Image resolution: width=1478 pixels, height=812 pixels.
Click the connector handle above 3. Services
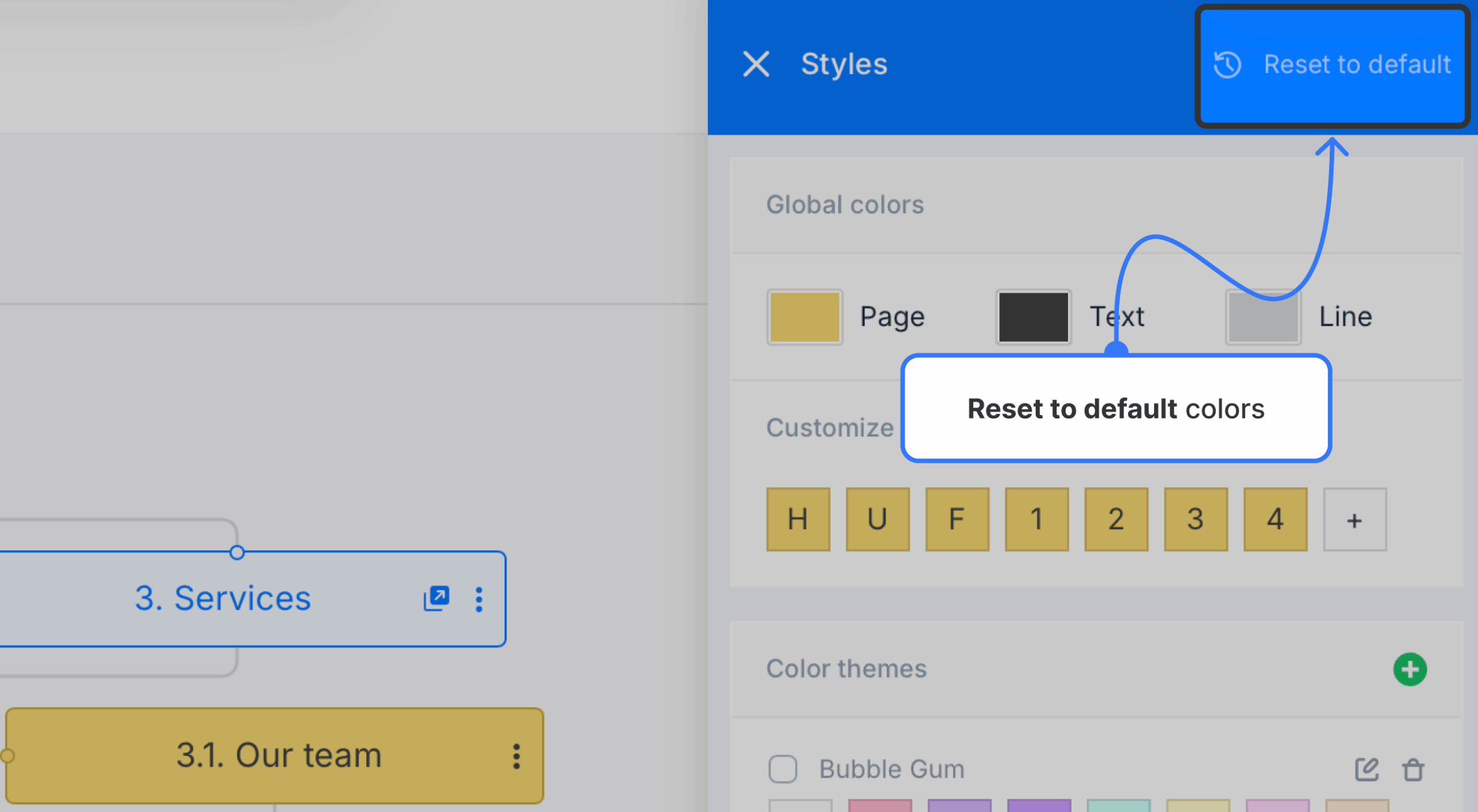[237, 552]
